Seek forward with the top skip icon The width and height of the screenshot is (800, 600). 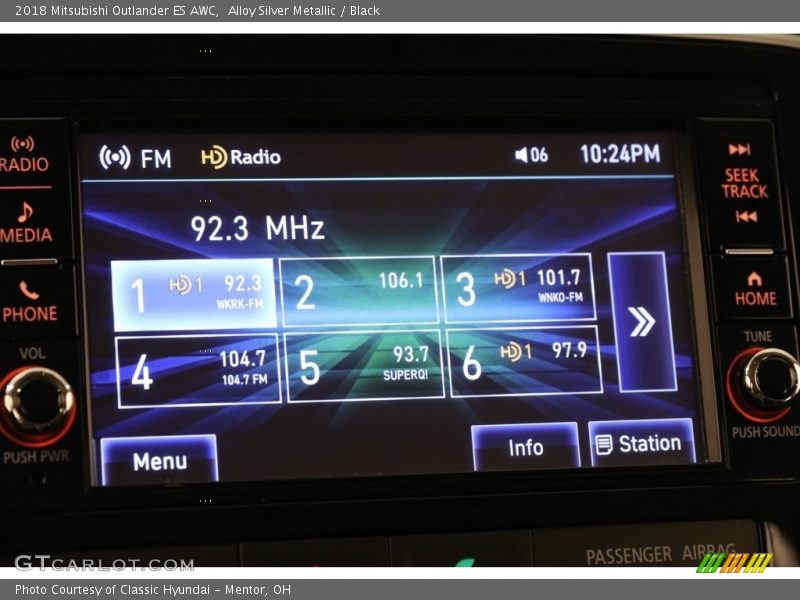coord(739,149)
